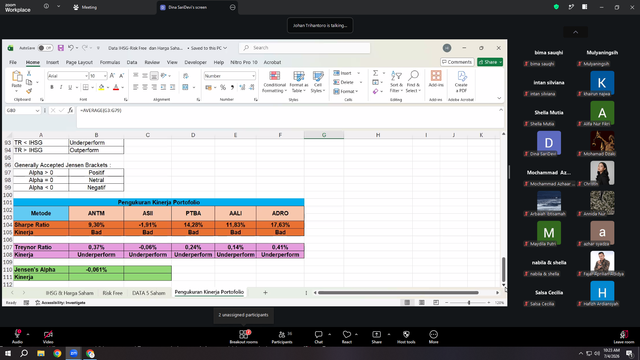Expand the Name Box dropdown arrow
The width and height of the screenshot is (640, 360).
click(37, 111)
